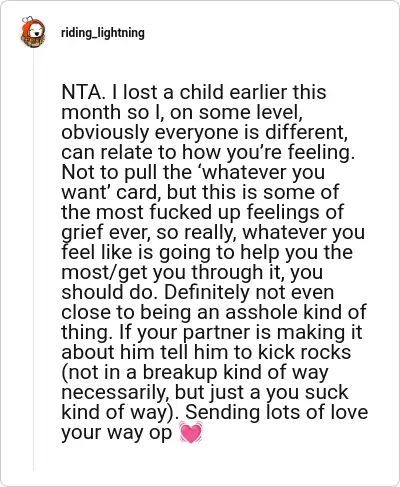400x487 pixels.
Task: Click the text 'Sending lots of love'
Action: click(277, 412)
